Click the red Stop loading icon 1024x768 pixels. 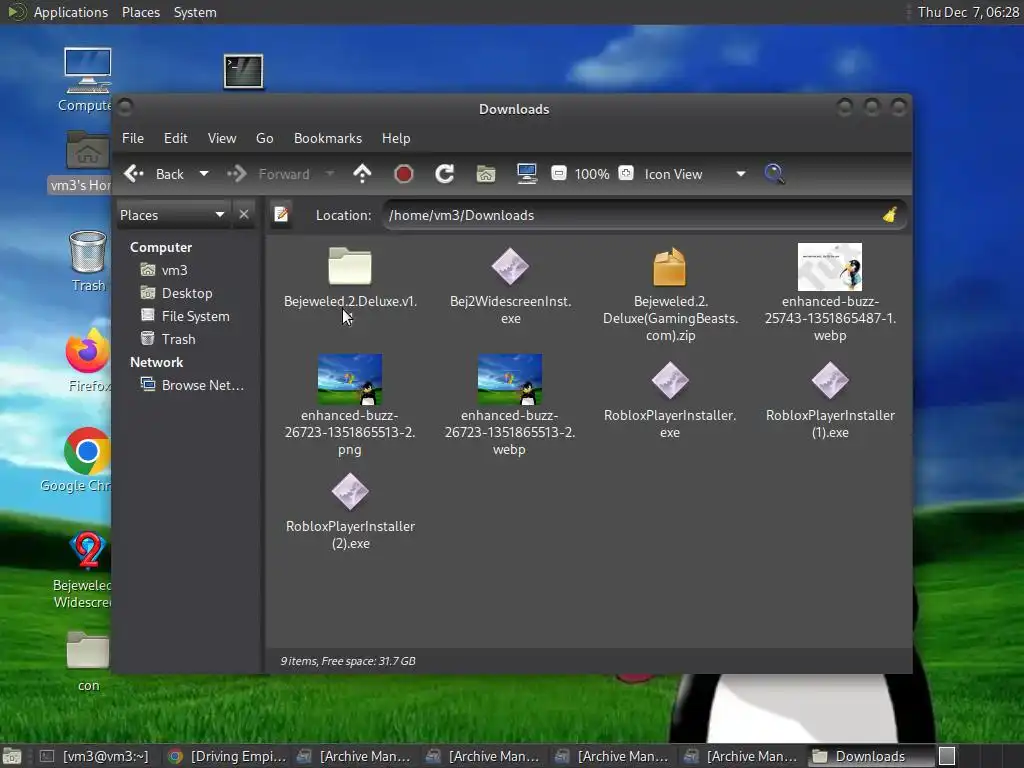click(x=404, y=174)
